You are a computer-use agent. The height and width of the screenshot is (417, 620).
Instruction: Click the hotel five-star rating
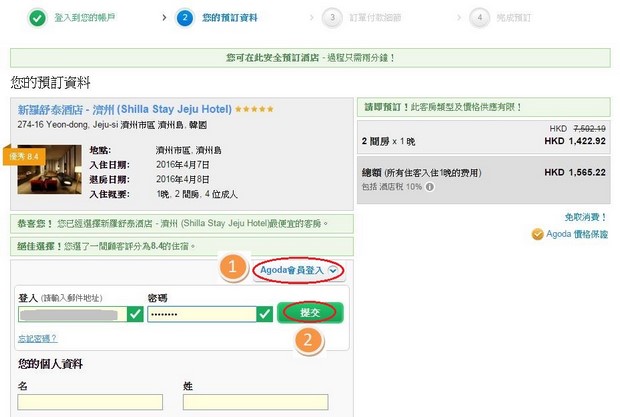coord(254,109)
